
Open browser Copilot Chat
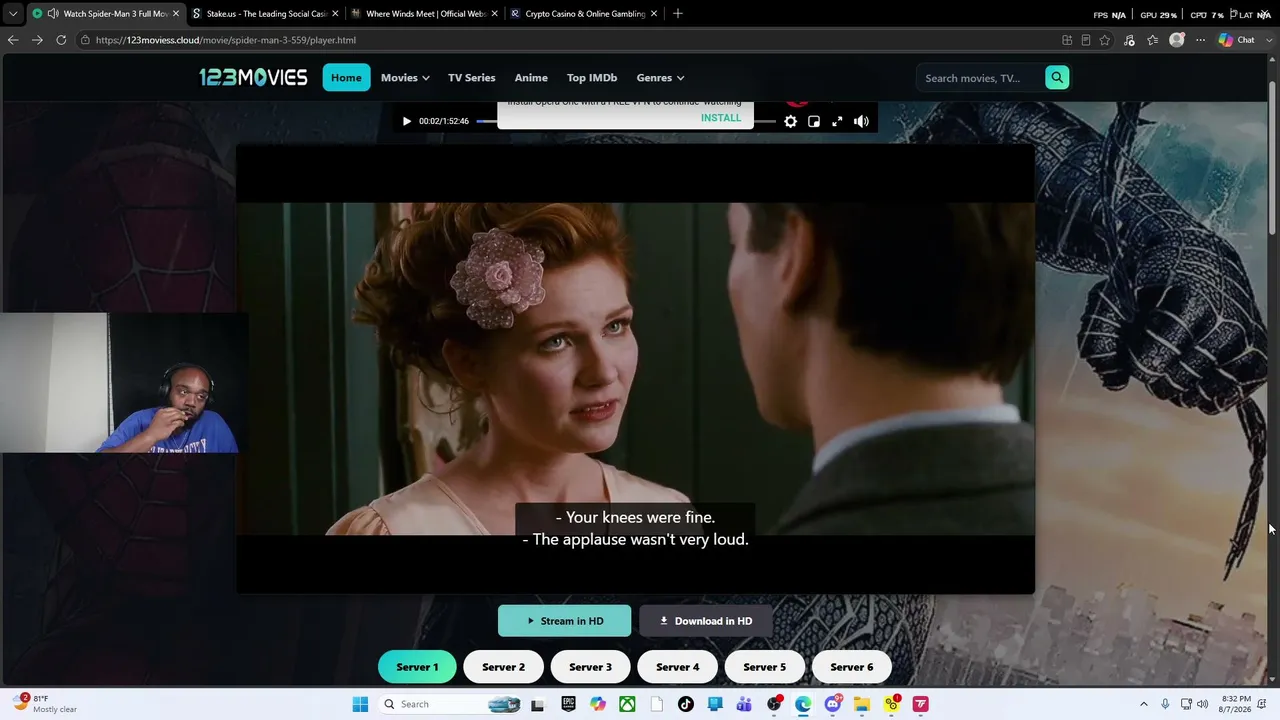point(1237,40)
